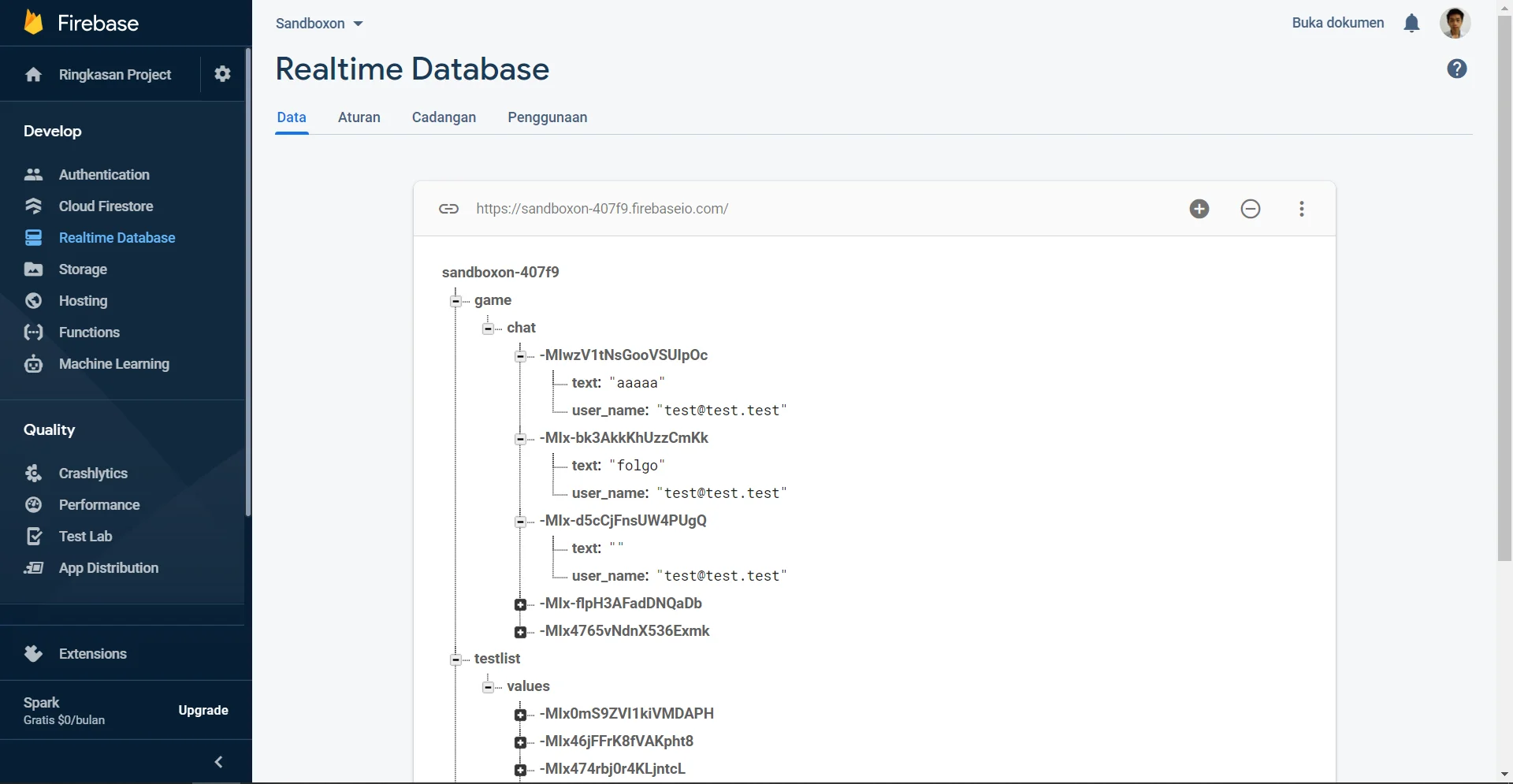Collapse the testlist node
1513x784 pixels.
pyautogui.click(x=455, y=660)
